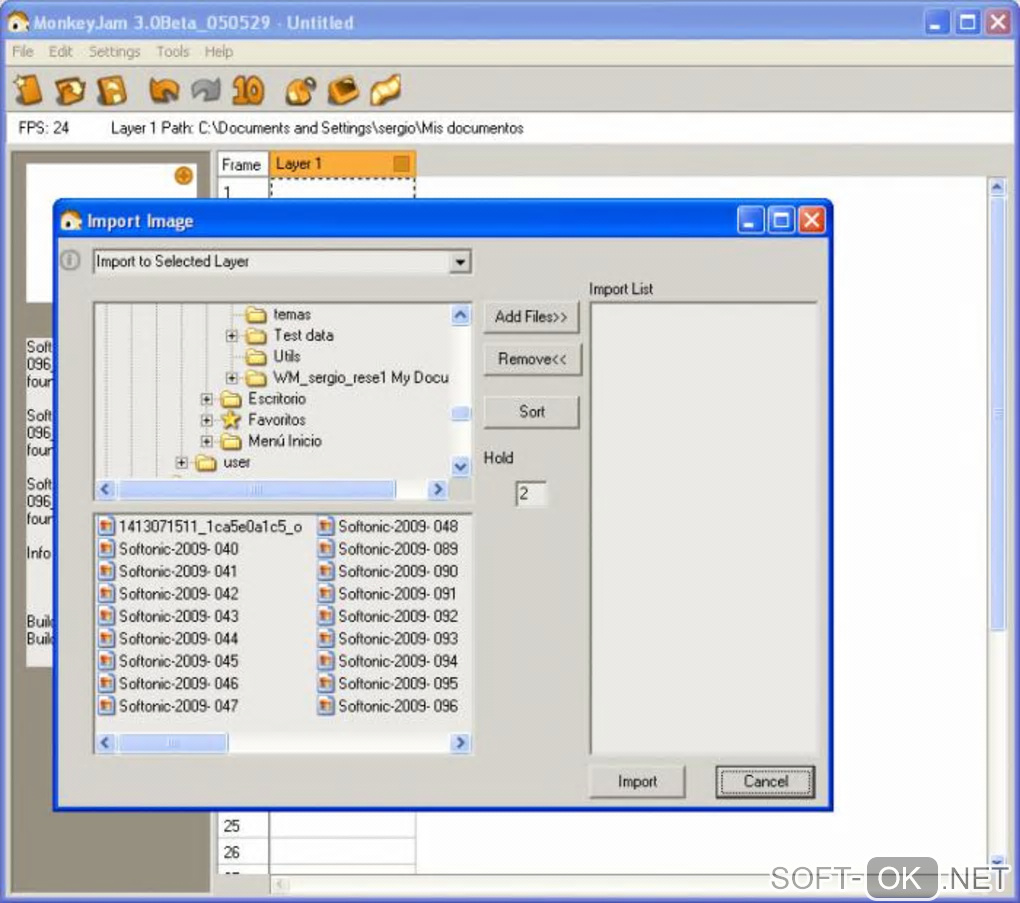
Task: Select the file Softonic-2009-093
Action: (388, 638)
